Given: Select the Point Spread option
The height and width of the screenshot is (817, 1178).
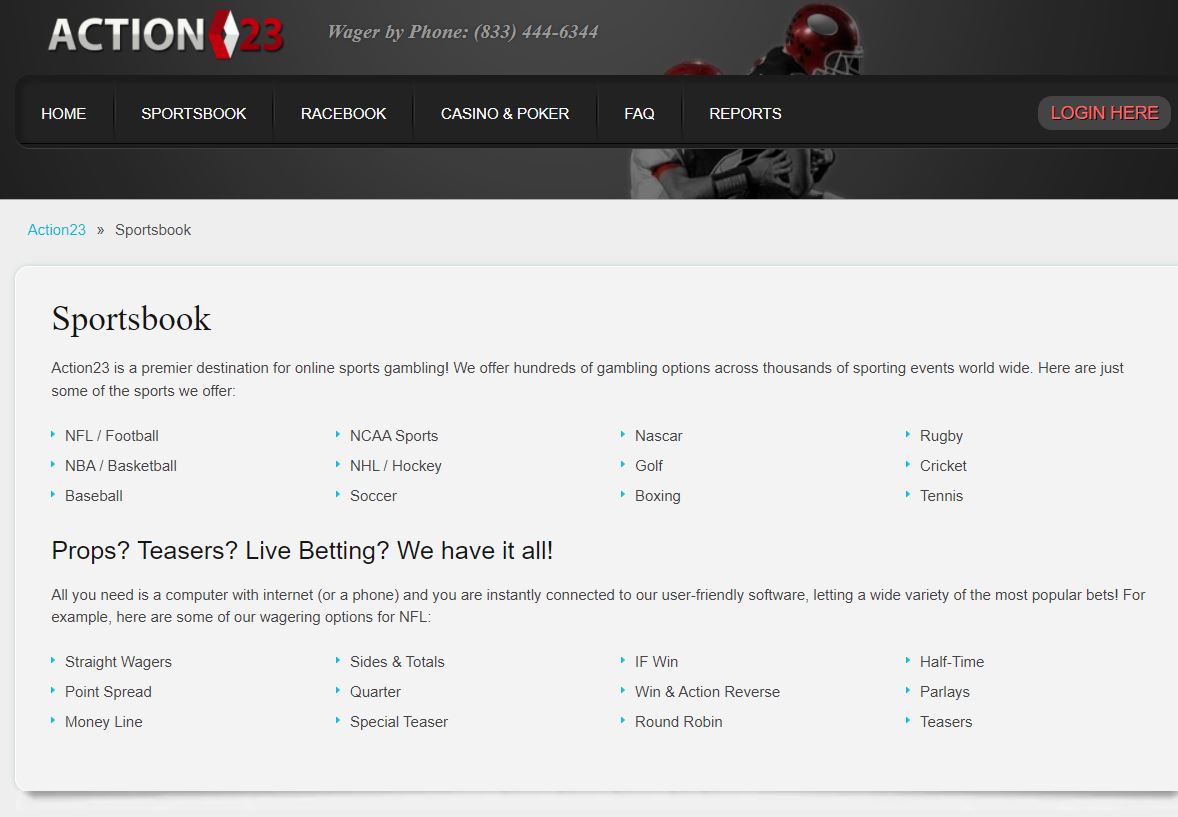Looking at the screenshot, I should 108,692.
